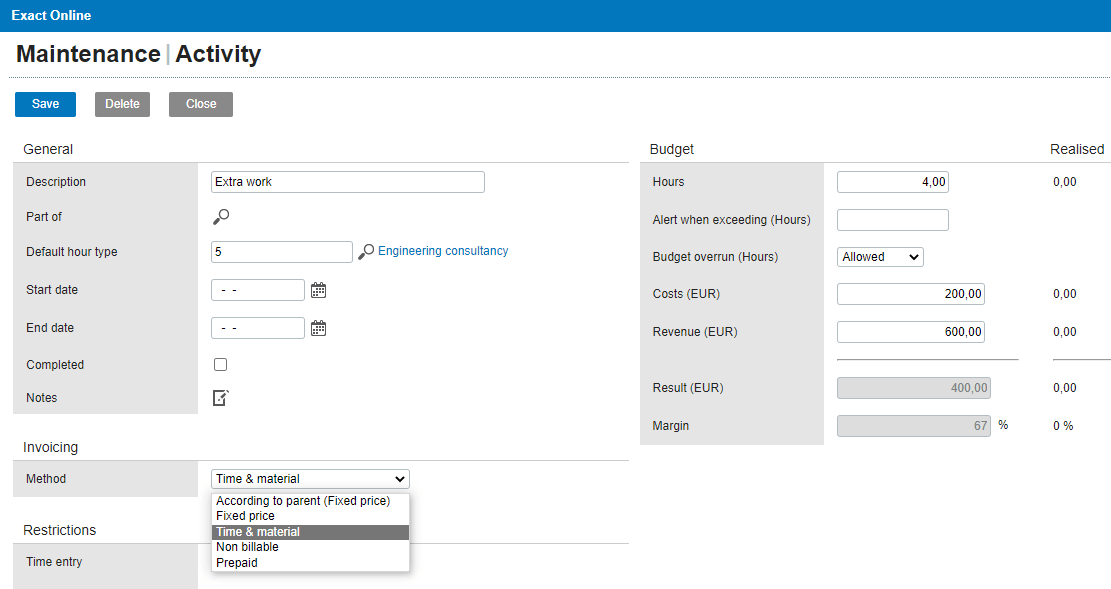Image resolution: width=1111 pixels, height=589 pixels.
Task: Click the Restrictions section title
Action: coord(60,530)
